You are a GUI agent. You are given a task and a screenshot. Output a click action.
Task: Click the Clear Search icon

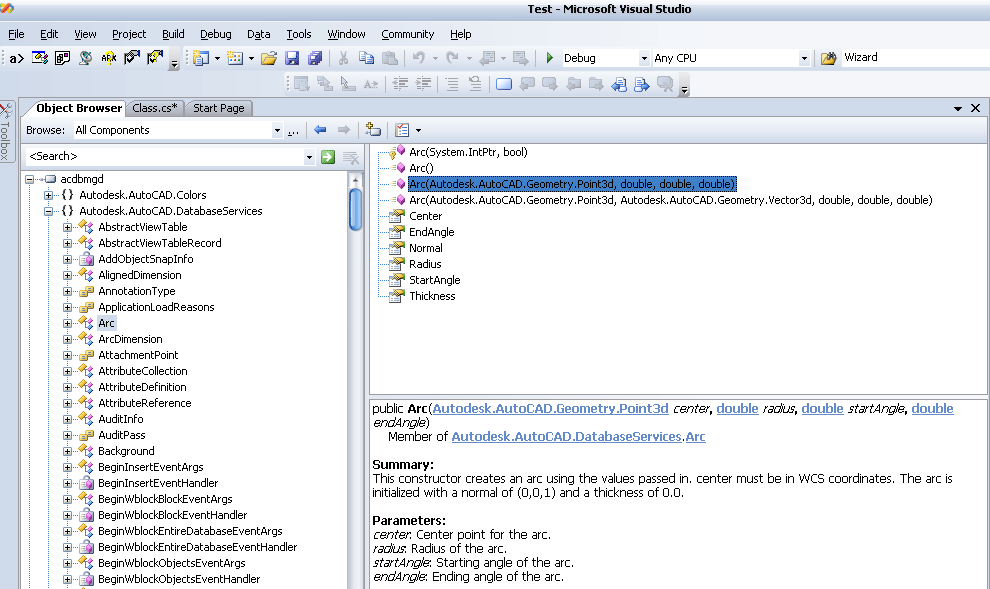(x=350, y=157)
